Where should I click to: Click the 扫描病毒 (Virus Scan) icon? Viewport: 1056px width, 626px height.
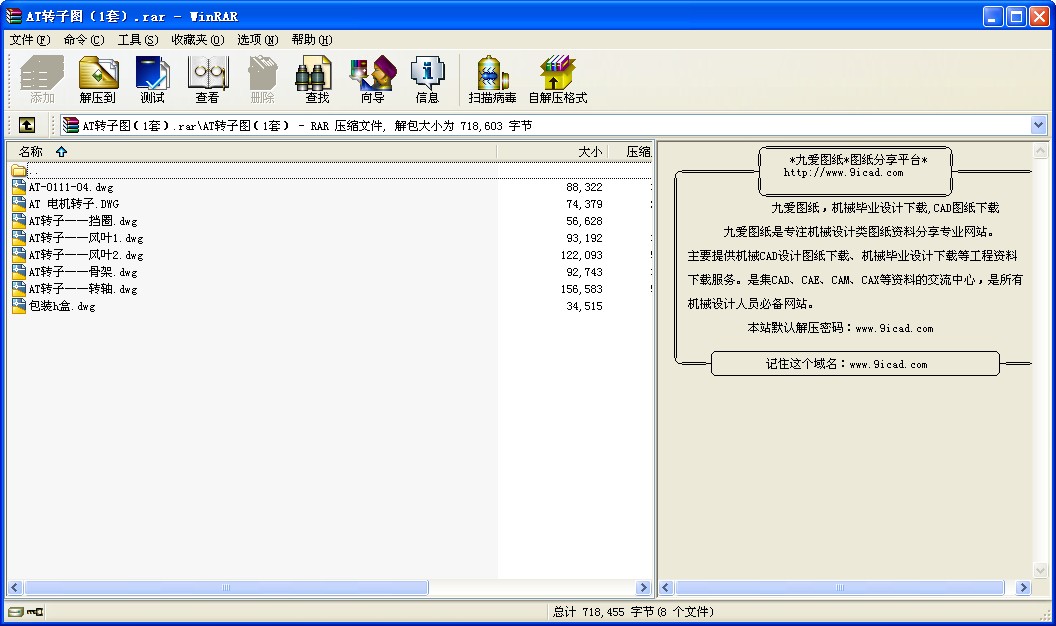pyautogui.click(x=492, y=79)
